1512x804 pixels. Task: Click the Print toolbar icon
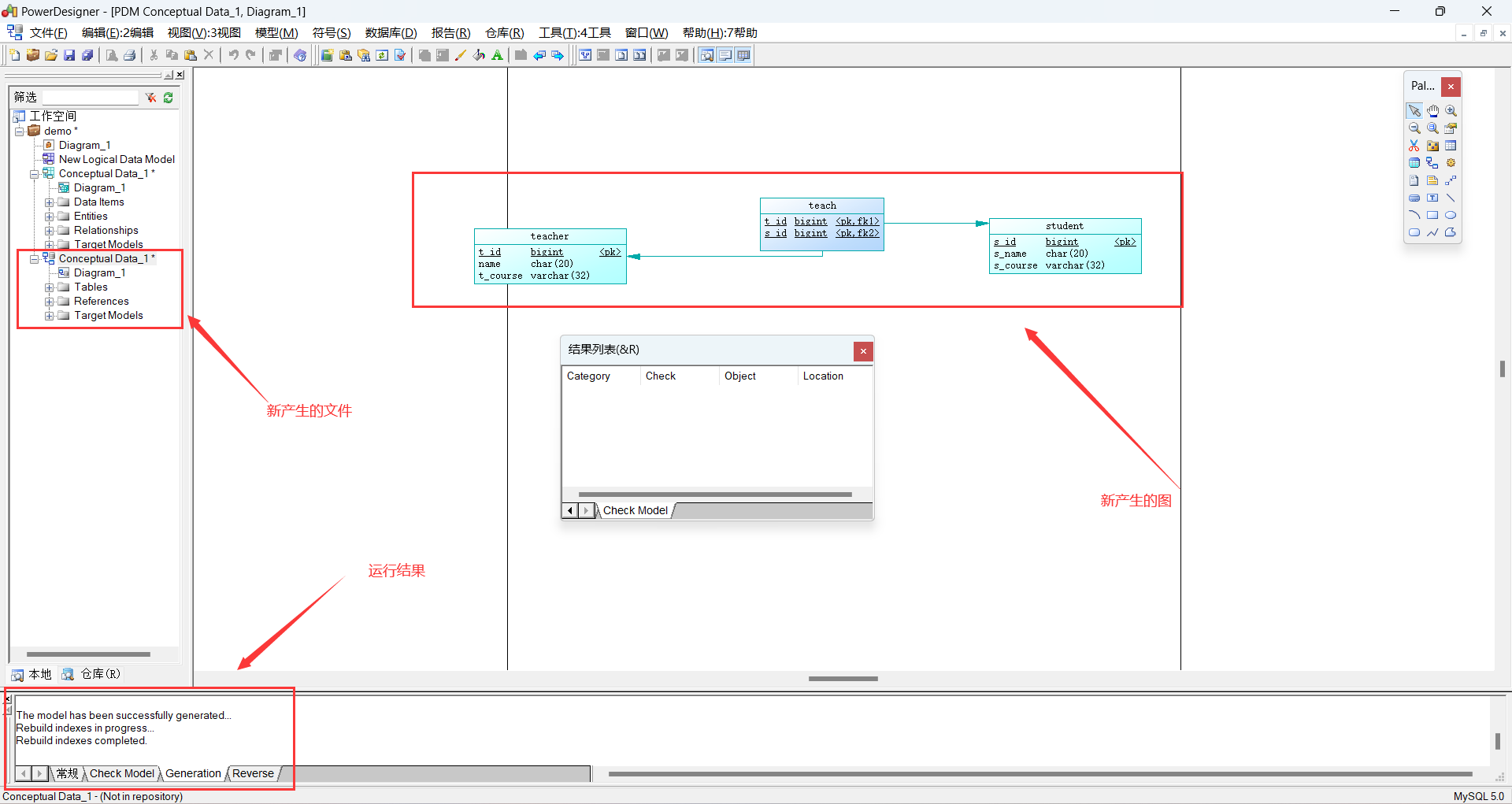(x=130, y=55)
